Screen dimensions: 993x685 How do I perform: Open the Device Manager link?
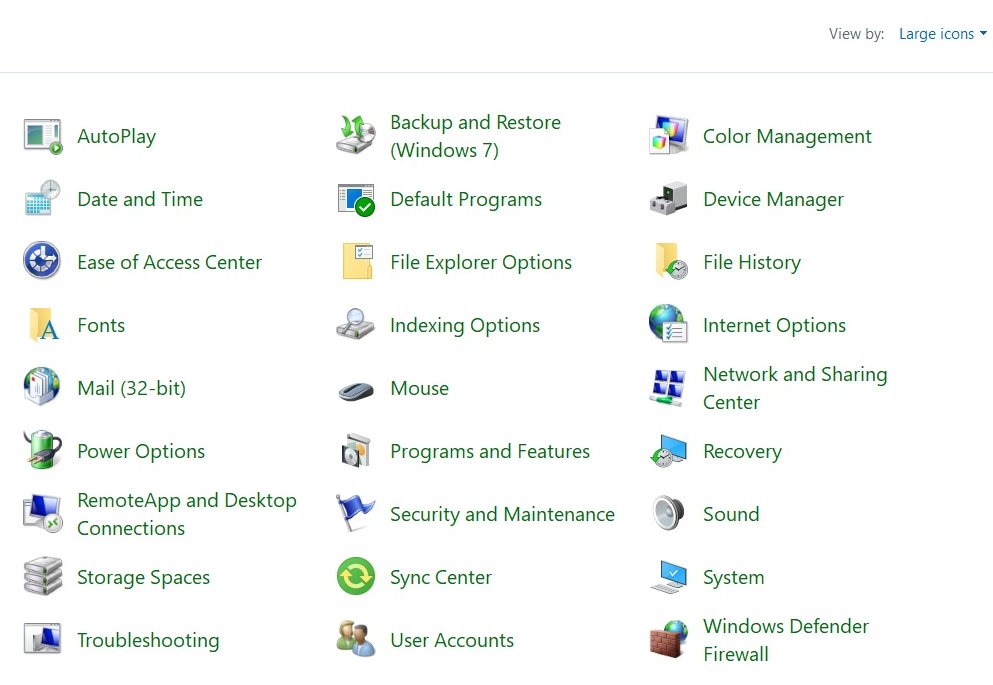pos(773,199)
